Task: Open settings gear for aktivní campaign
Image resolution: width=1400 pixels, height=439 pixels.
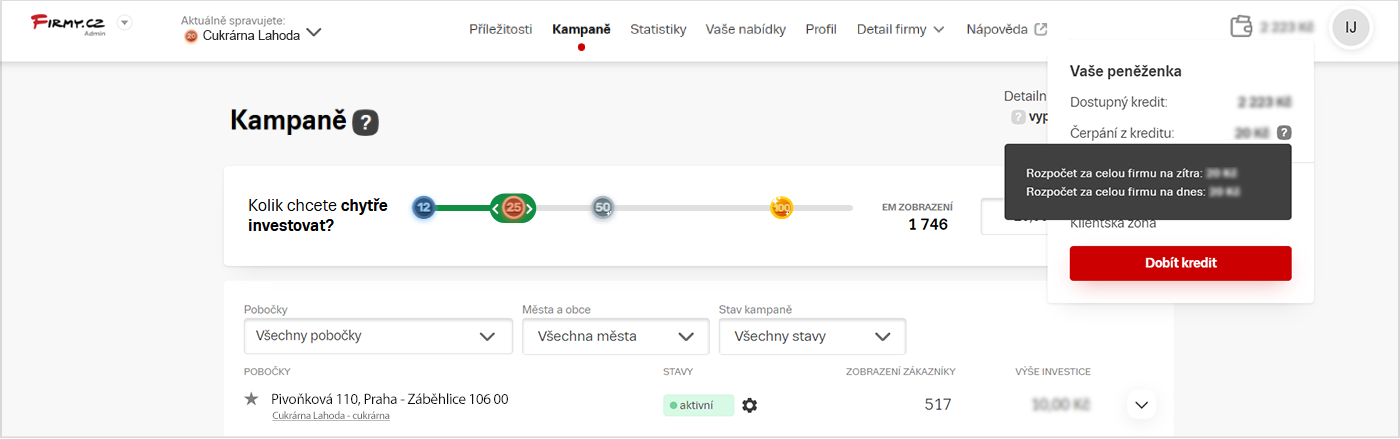Action: [750, 405]
